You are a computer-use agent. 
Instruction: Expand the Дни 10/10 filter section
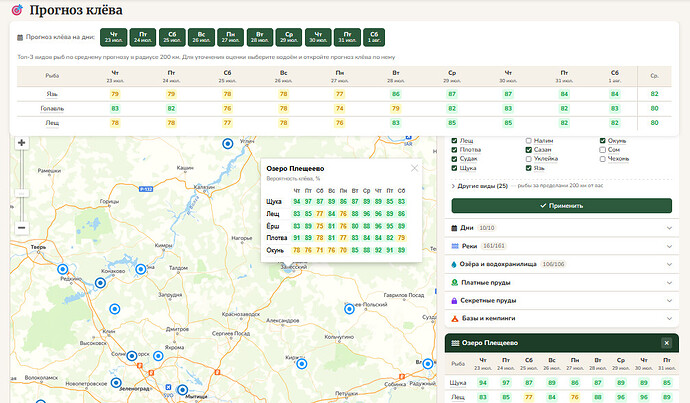pyautogui.click(x=562, y=228)
